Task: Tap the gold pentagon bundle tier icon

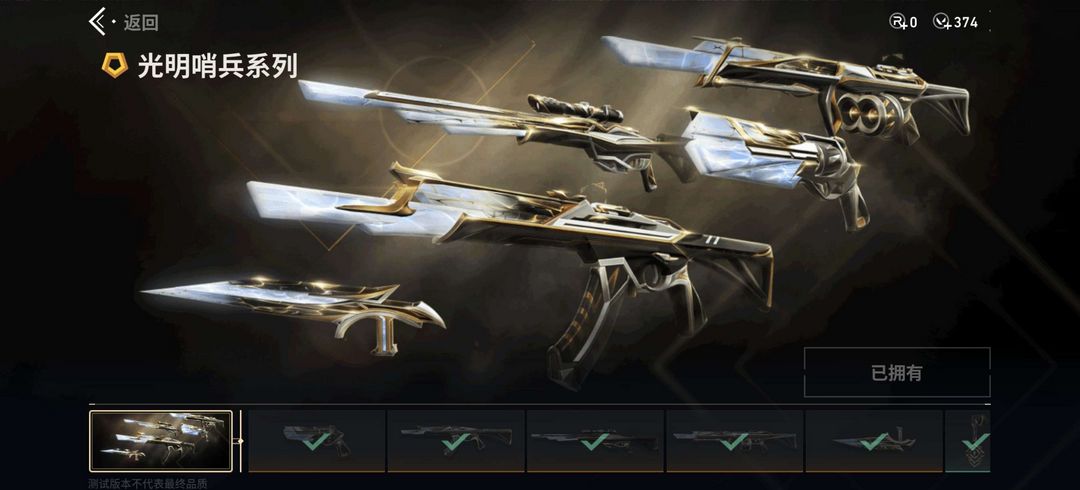Action: [x=114, y=66]
